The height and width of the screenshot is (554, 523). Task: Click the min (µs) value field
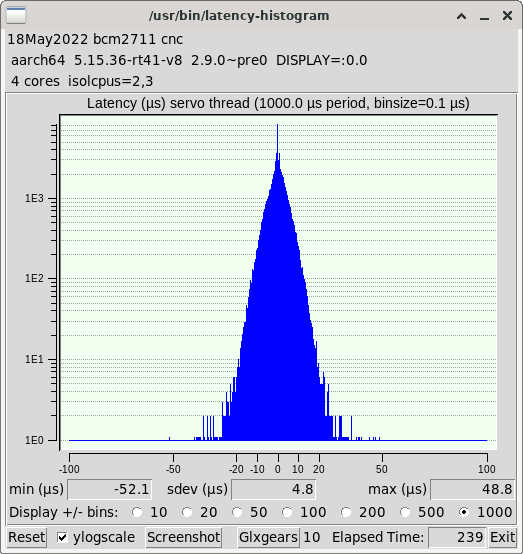(x=110, y=490)
